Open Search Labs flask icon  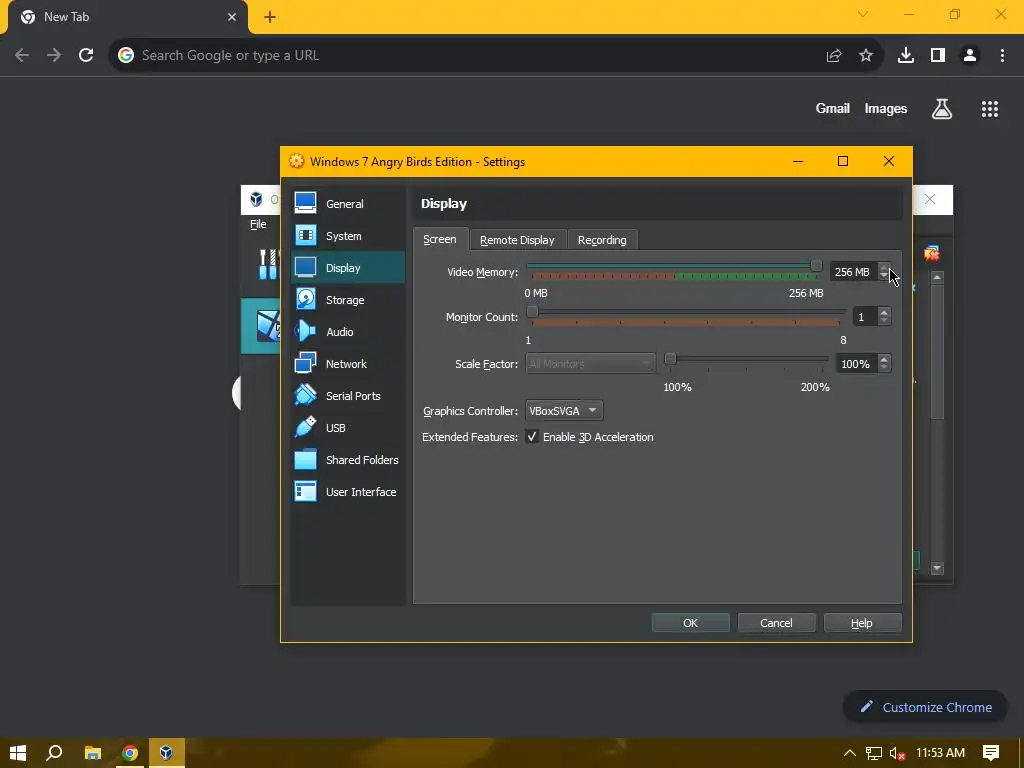coord(942,108)
